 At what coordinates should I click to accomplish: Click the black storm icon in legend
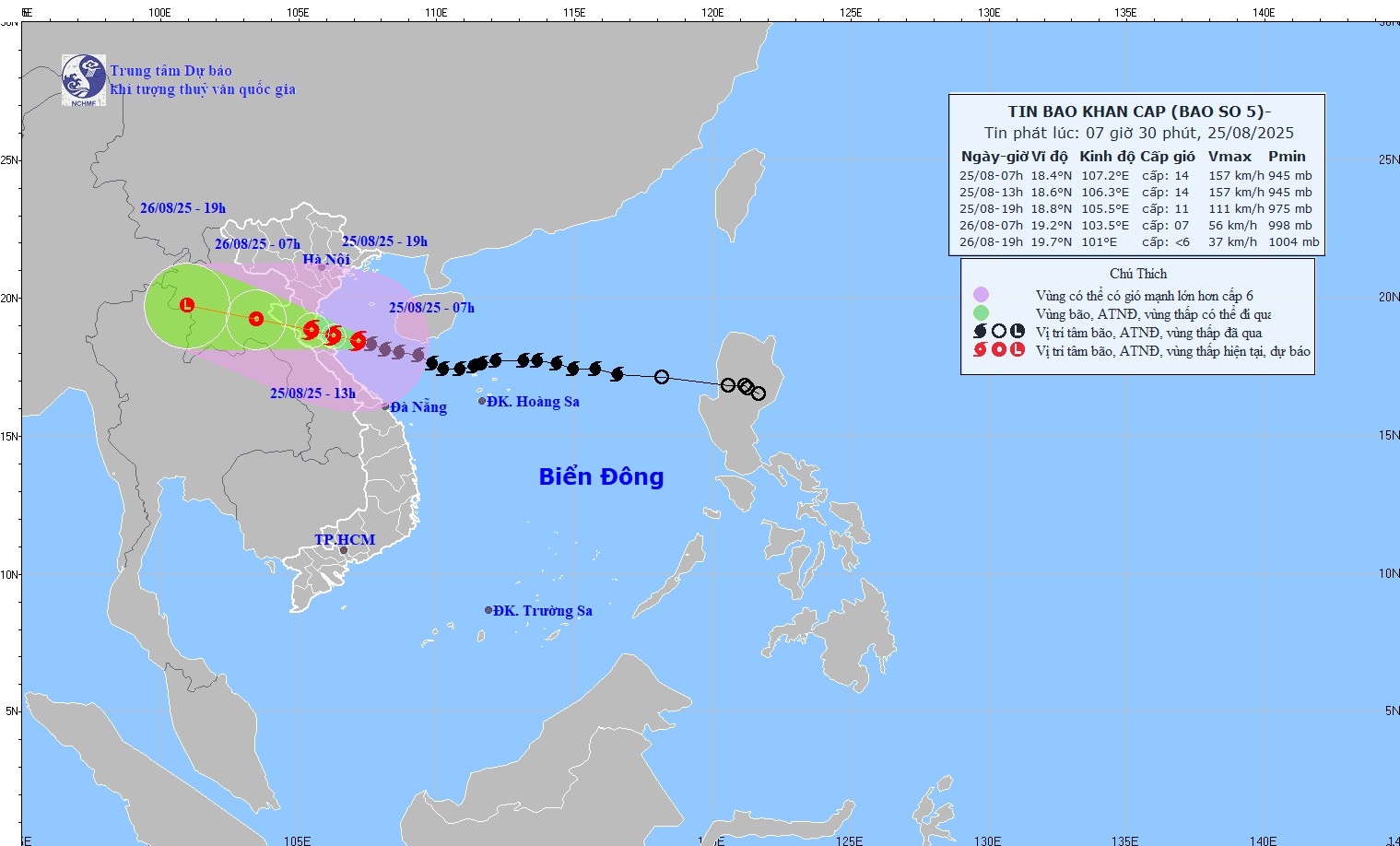tap(981, 332)
